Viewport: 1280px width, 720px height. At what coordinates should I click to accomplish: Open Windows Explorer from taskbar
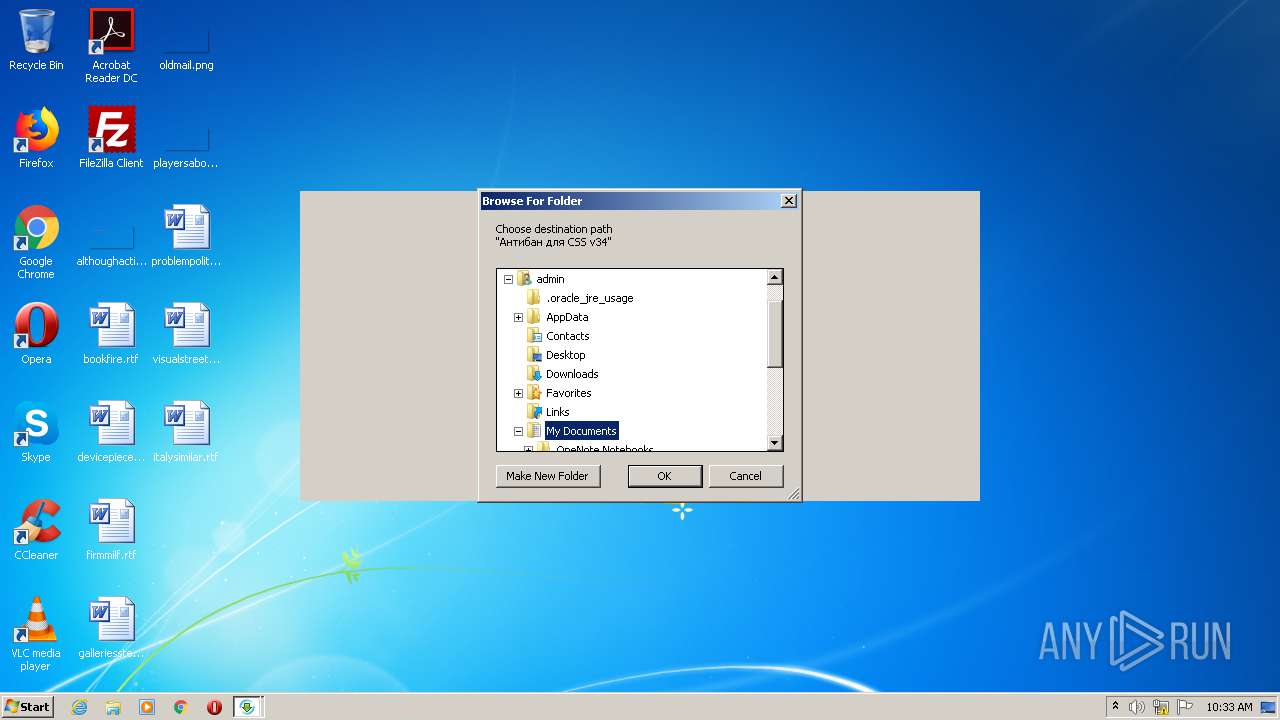(113, 707)
